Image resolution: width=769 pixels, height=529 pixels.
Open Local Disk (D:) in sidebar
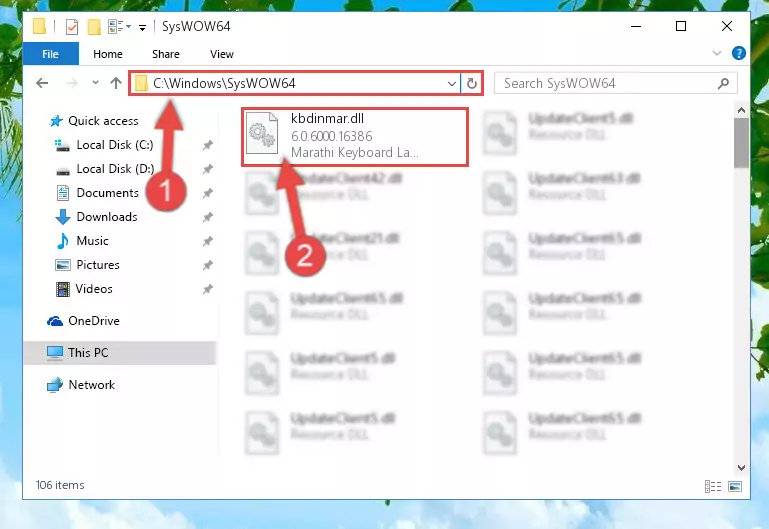point(104,169)
